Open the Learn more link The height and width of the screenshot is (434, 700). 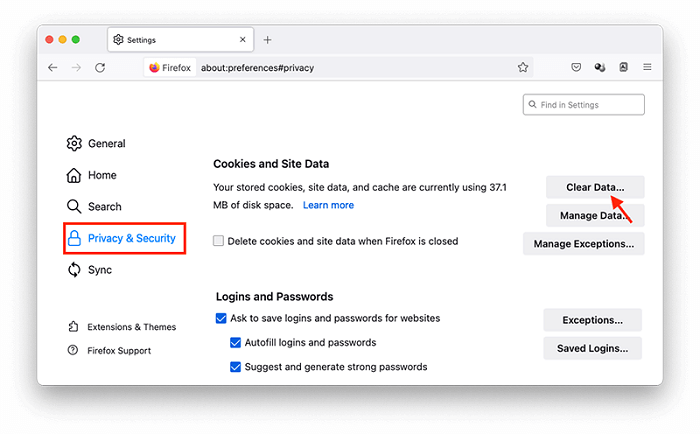(x=328, y=205)
